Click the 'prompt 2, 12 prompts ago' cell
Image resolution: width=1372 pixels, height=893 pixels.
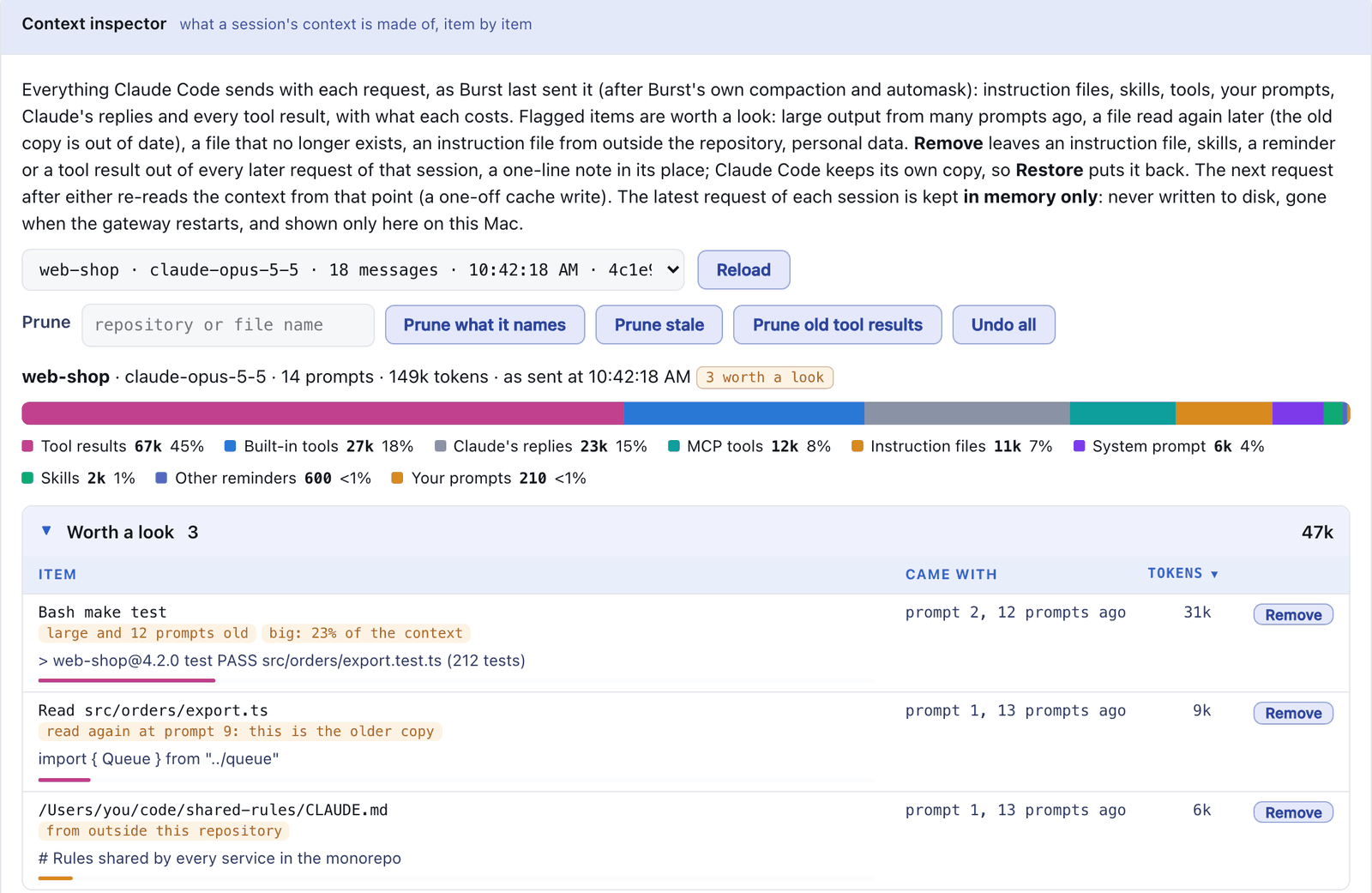[1015, 612]
